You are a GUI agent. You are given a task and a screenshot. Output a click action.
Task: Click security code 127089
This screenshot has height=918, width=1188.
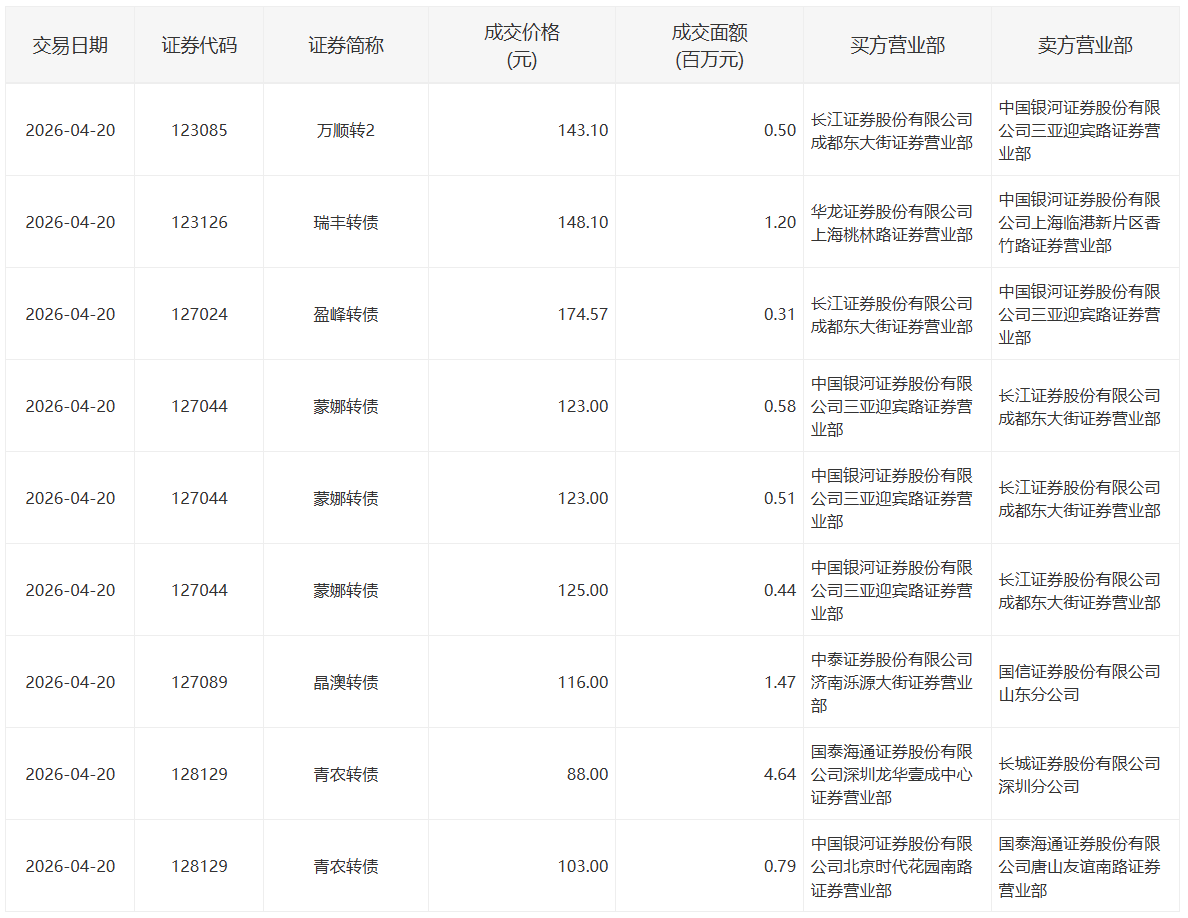coord(199,683)
